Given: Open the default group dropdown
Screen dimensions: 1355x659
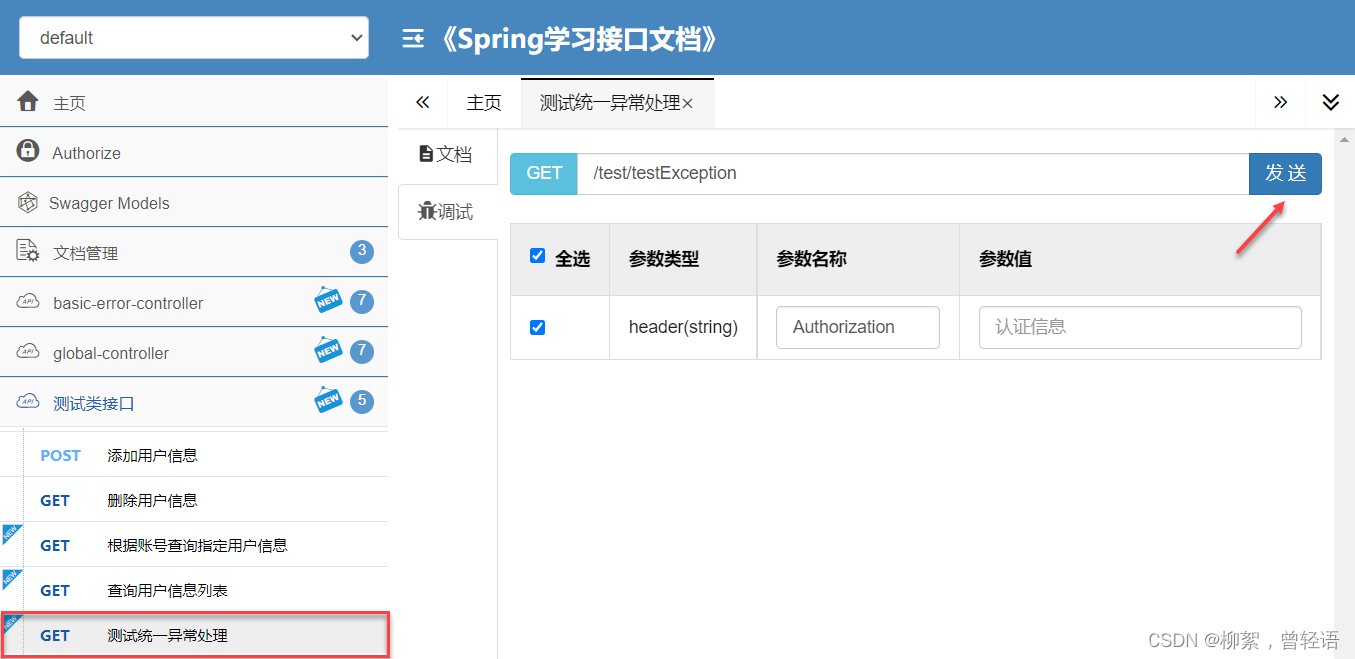Looking at the screenshot, I should coord(194,38).
